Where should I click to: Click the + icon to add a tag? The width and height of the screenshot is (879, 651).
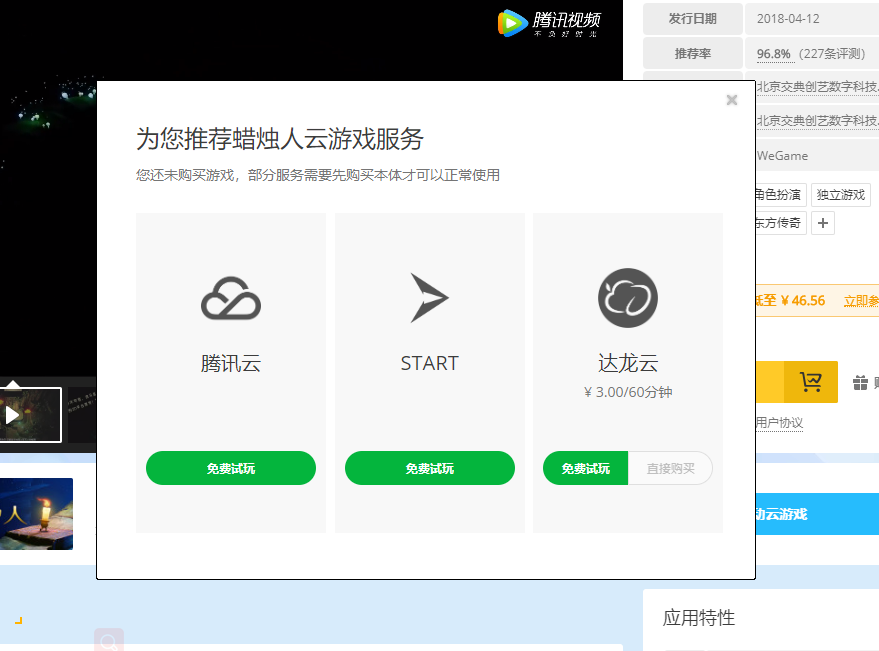click(823, 222)
